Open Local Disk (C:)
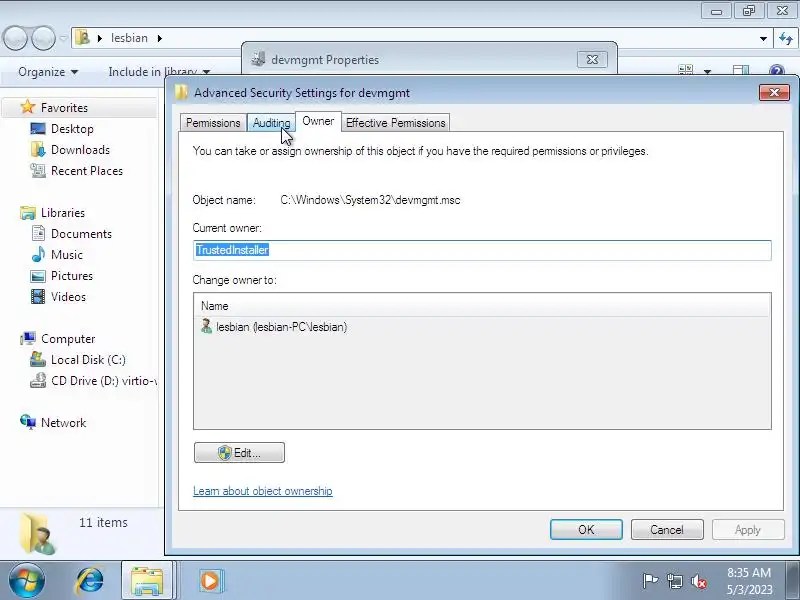This screenshot has height=600, width=800. coord(88,360)
